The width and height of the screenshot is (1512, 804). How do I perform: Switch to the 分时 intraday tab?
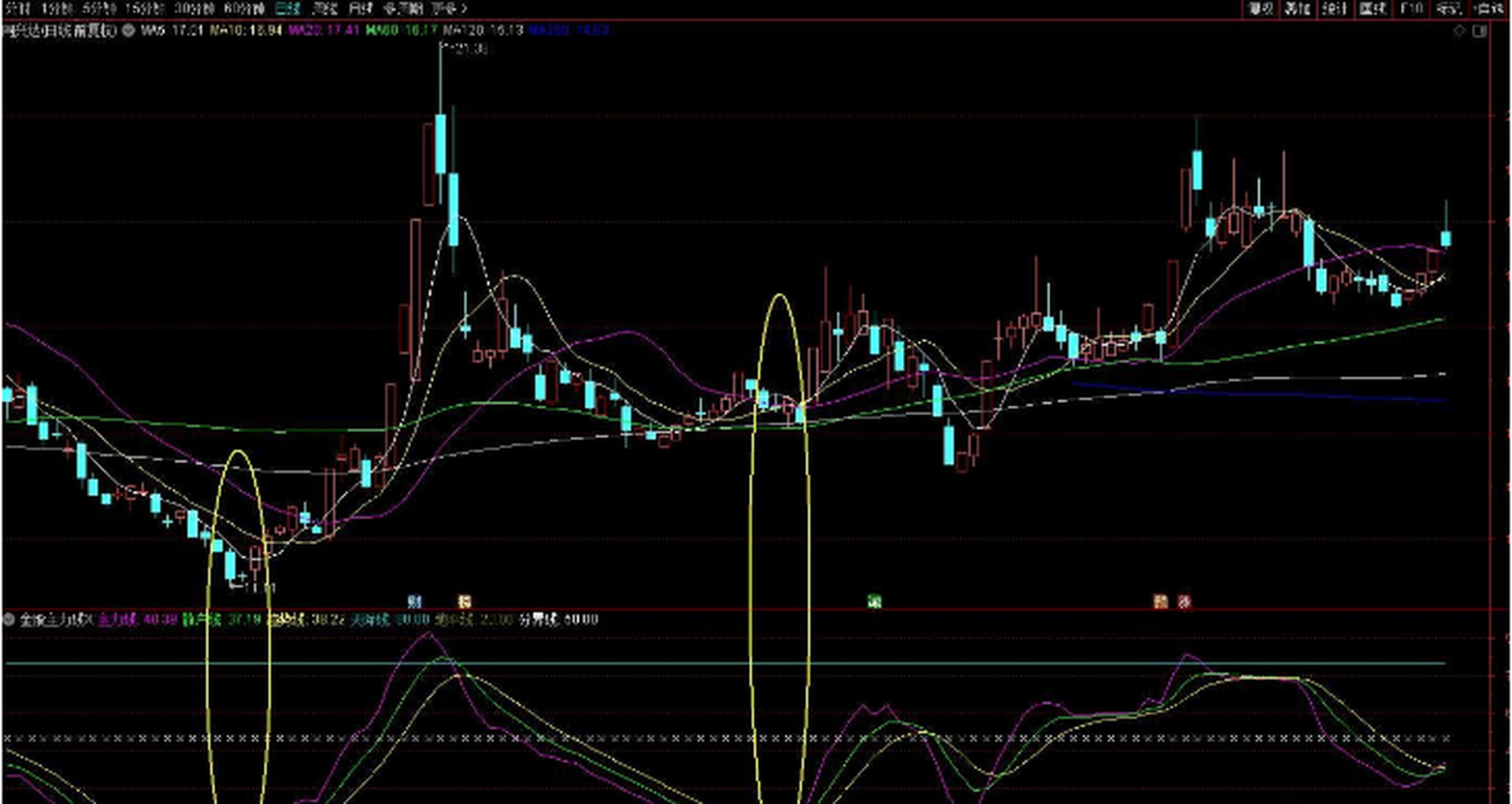point(18,9)
